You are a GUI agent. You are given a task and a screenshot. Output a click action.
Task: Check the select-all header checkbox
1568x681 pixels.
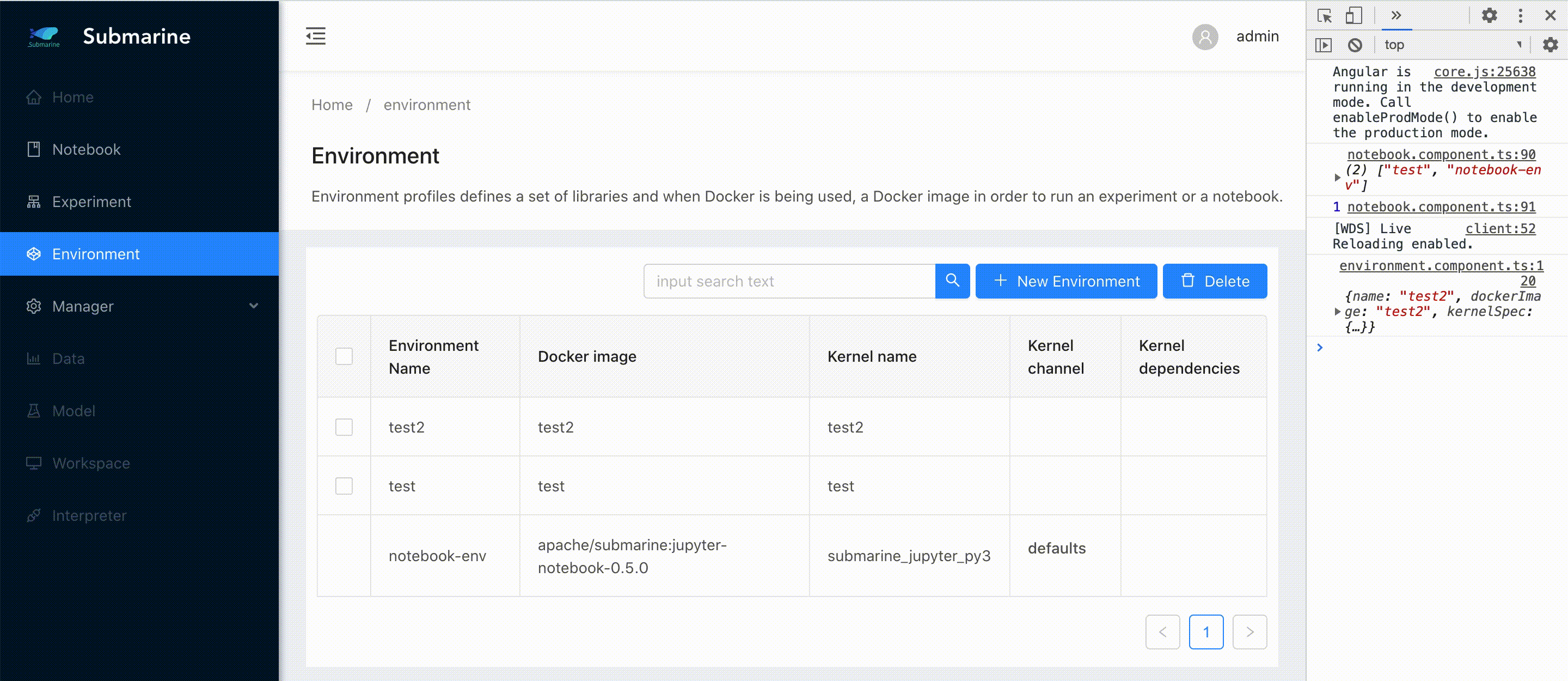click(x=344, y=356)
